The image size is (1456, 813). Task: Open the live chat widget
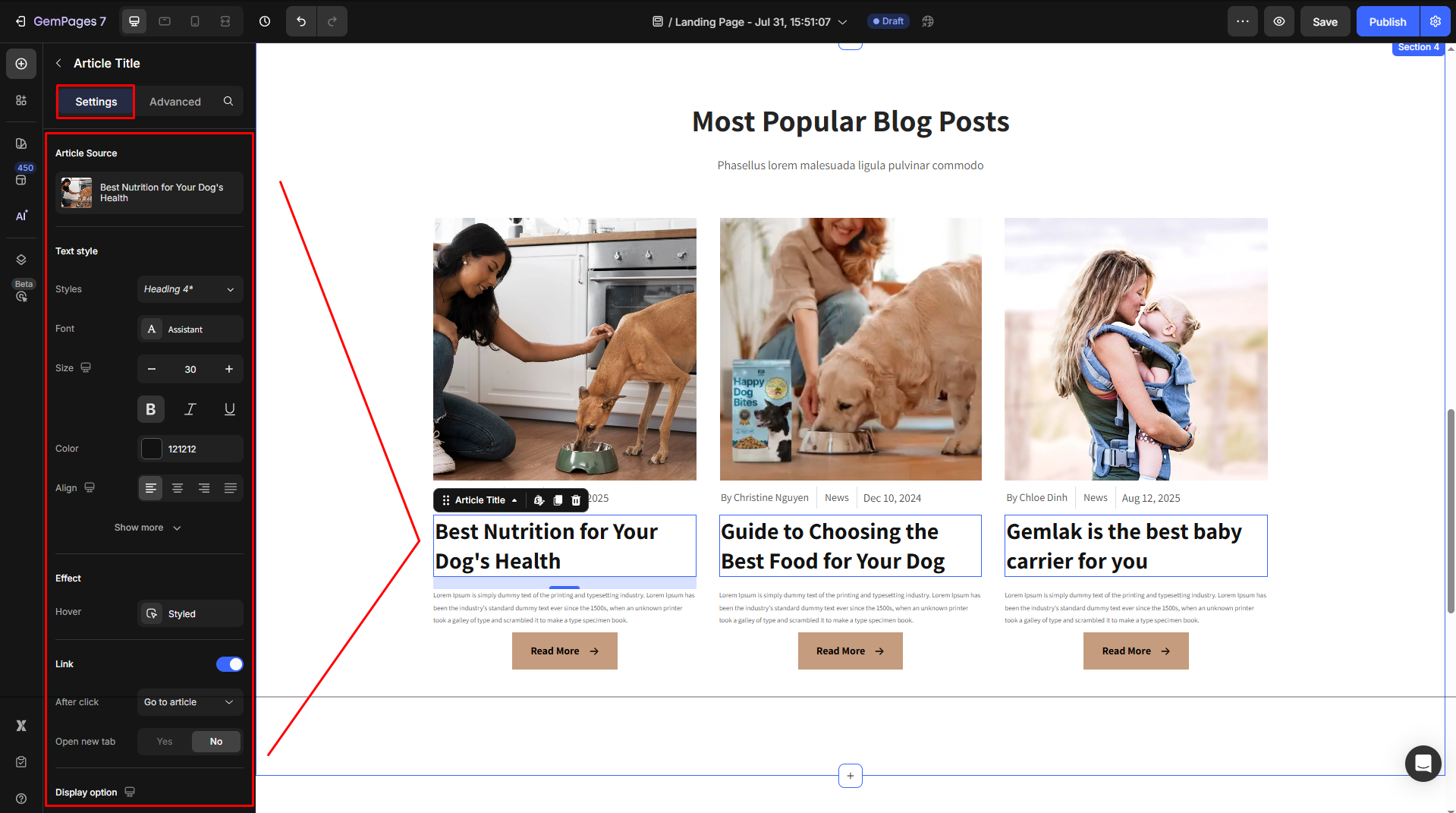(x=1423, y=763)
